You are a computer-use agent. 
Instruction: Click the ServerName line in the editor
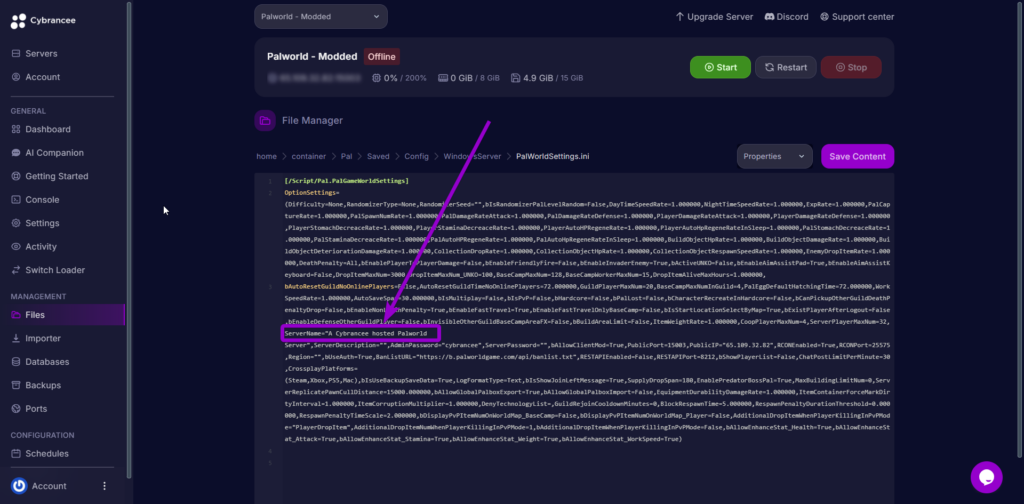362,332
